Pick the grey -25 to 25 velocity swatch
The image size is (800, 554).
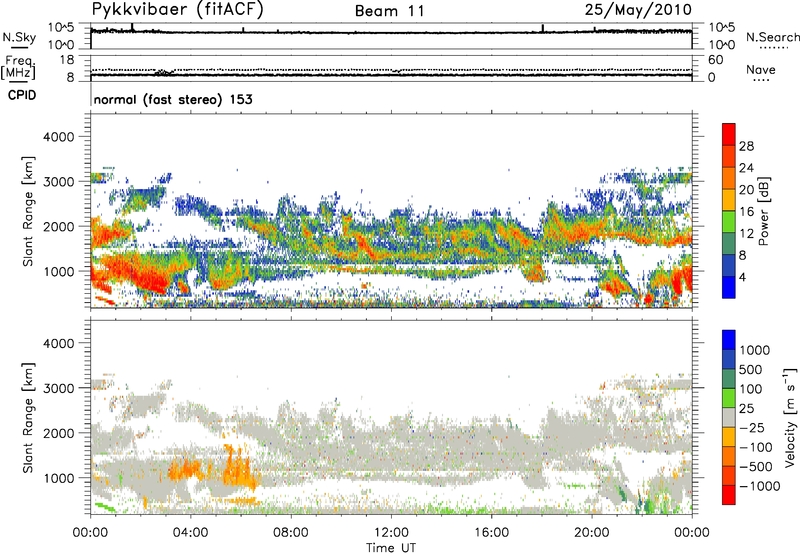coord(729,417)
